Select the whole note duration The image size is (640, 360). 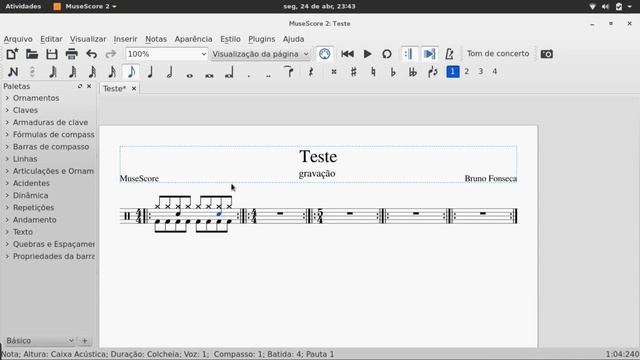tap(189, 75)
